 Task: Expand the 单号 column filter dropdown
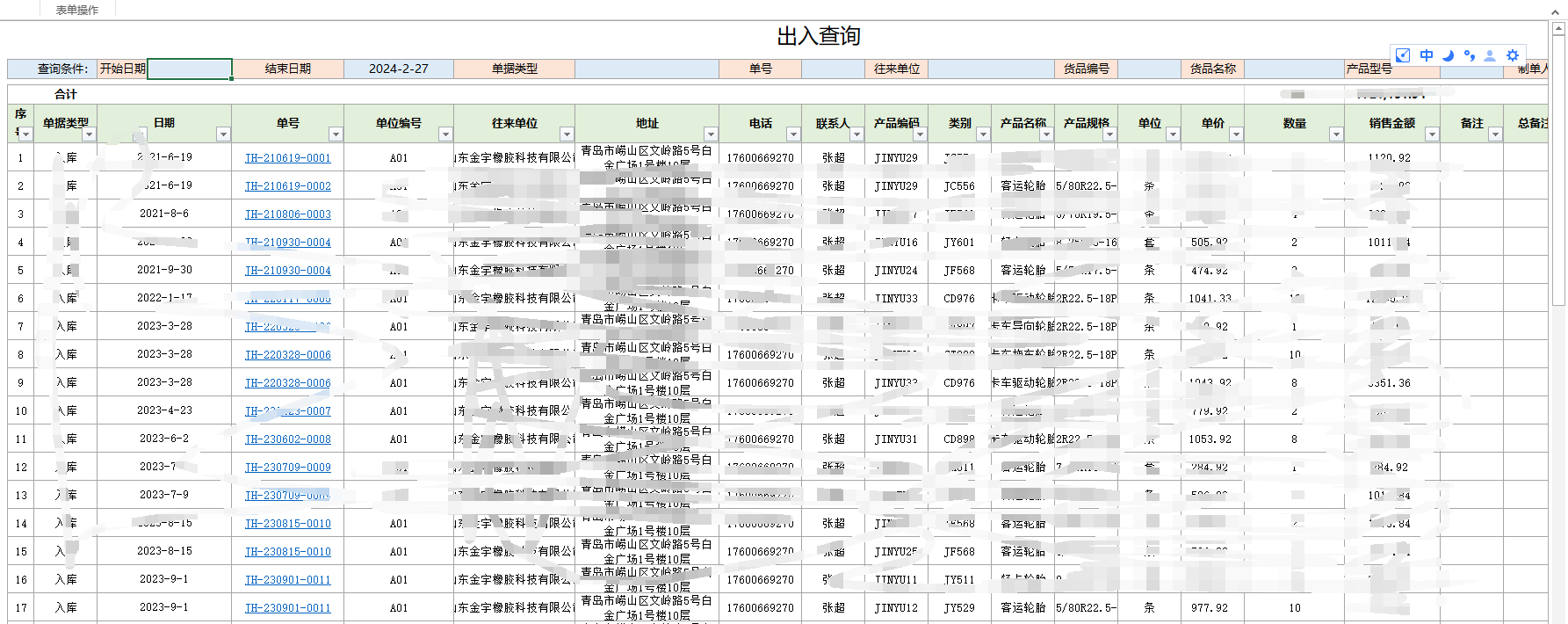pyautogui.click(x=336, y=134)
